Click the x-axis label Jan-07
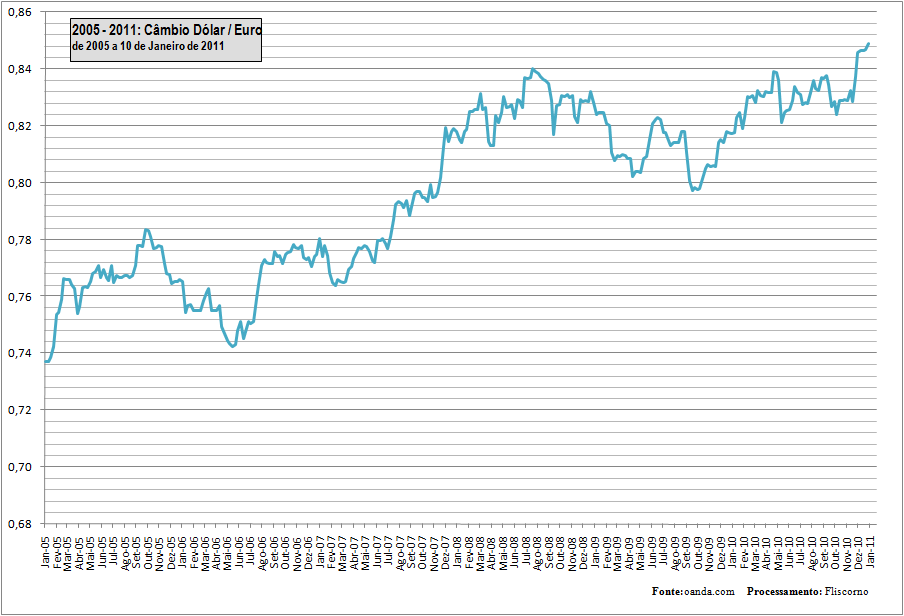This screenshot has width=904, height=616. (x=320, y=552)
